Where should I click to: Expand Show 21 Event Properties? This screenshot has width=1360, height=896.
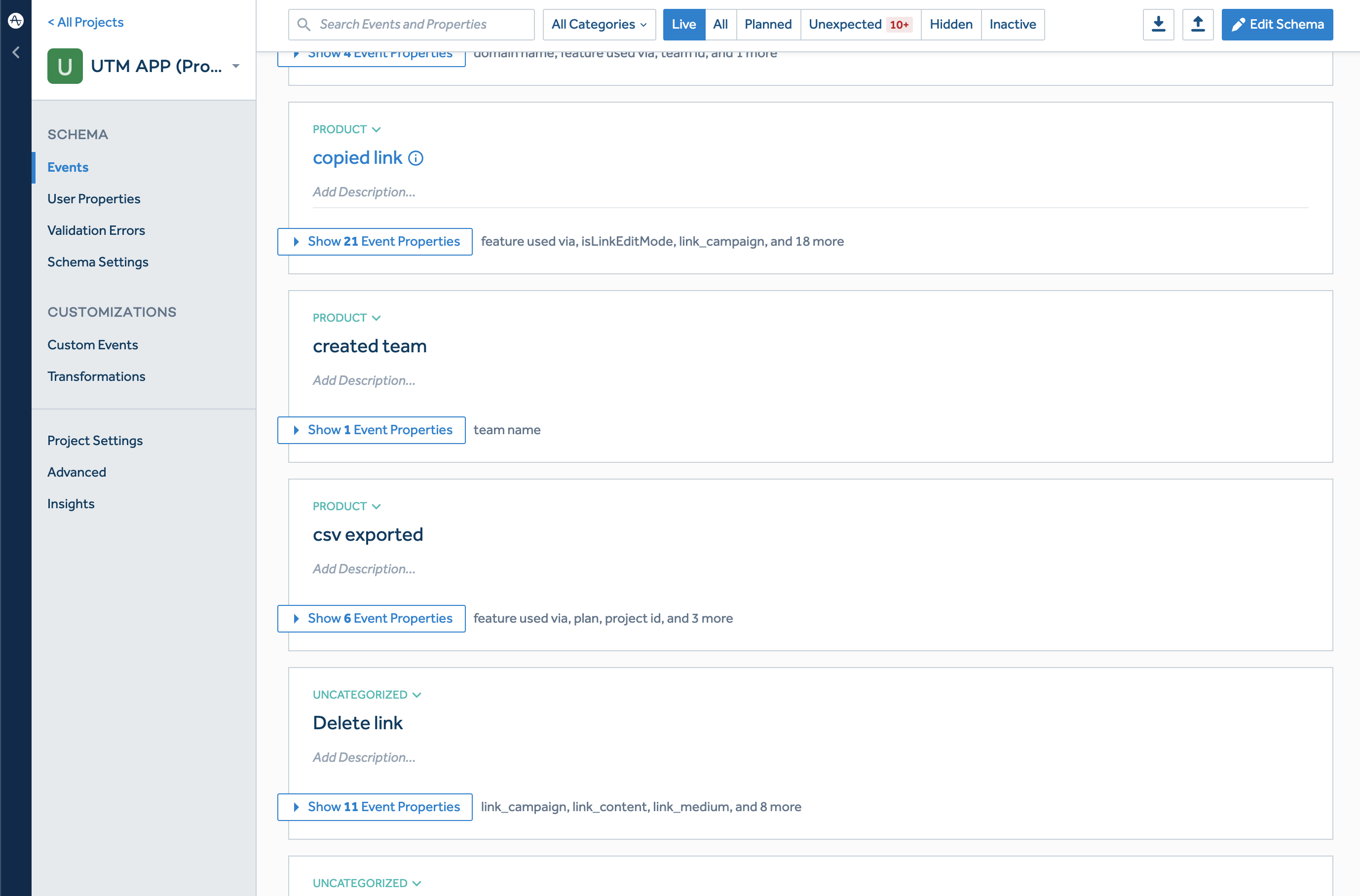point(375,242)
